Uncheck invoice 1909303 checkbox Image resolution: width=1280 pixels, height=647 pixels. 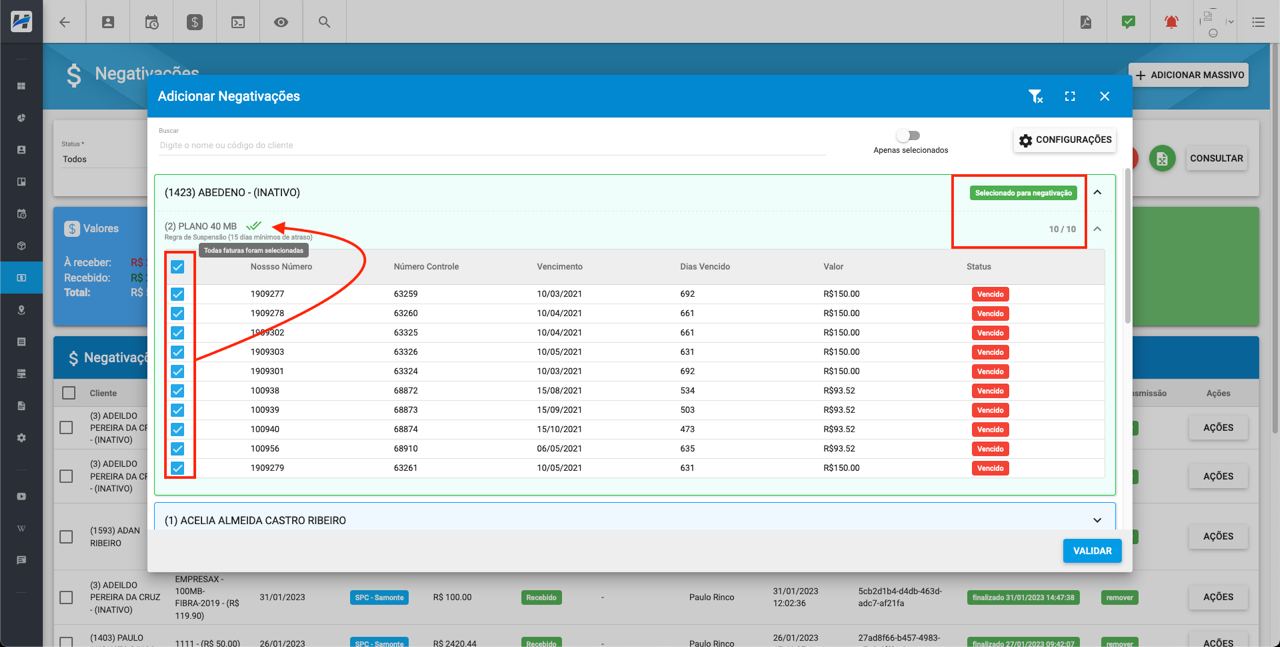tap(177, 352)
